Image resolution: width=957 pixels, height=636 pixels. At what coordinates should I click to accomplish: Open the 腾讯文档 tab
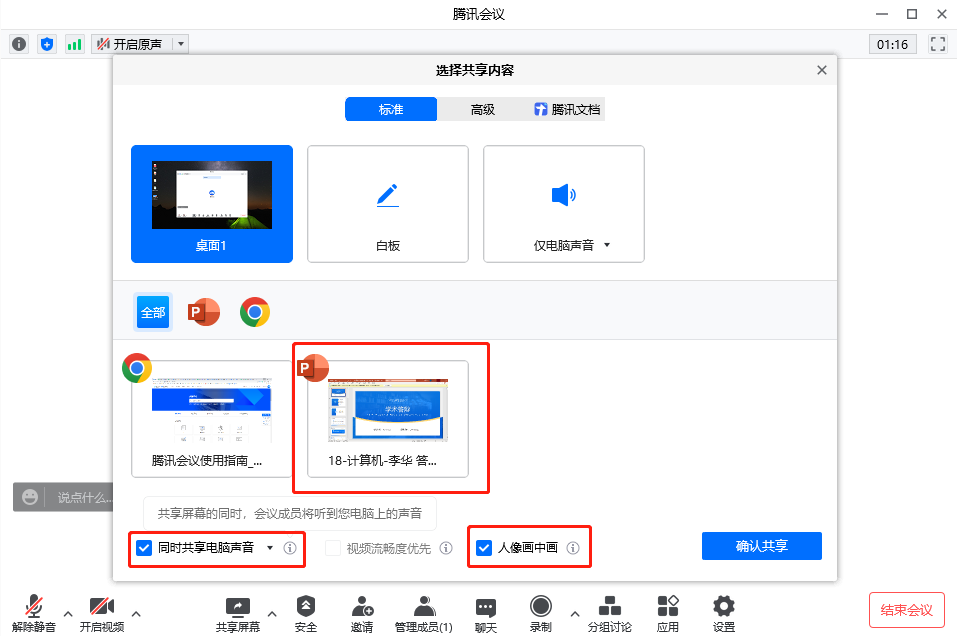click(x=567, y=109)
